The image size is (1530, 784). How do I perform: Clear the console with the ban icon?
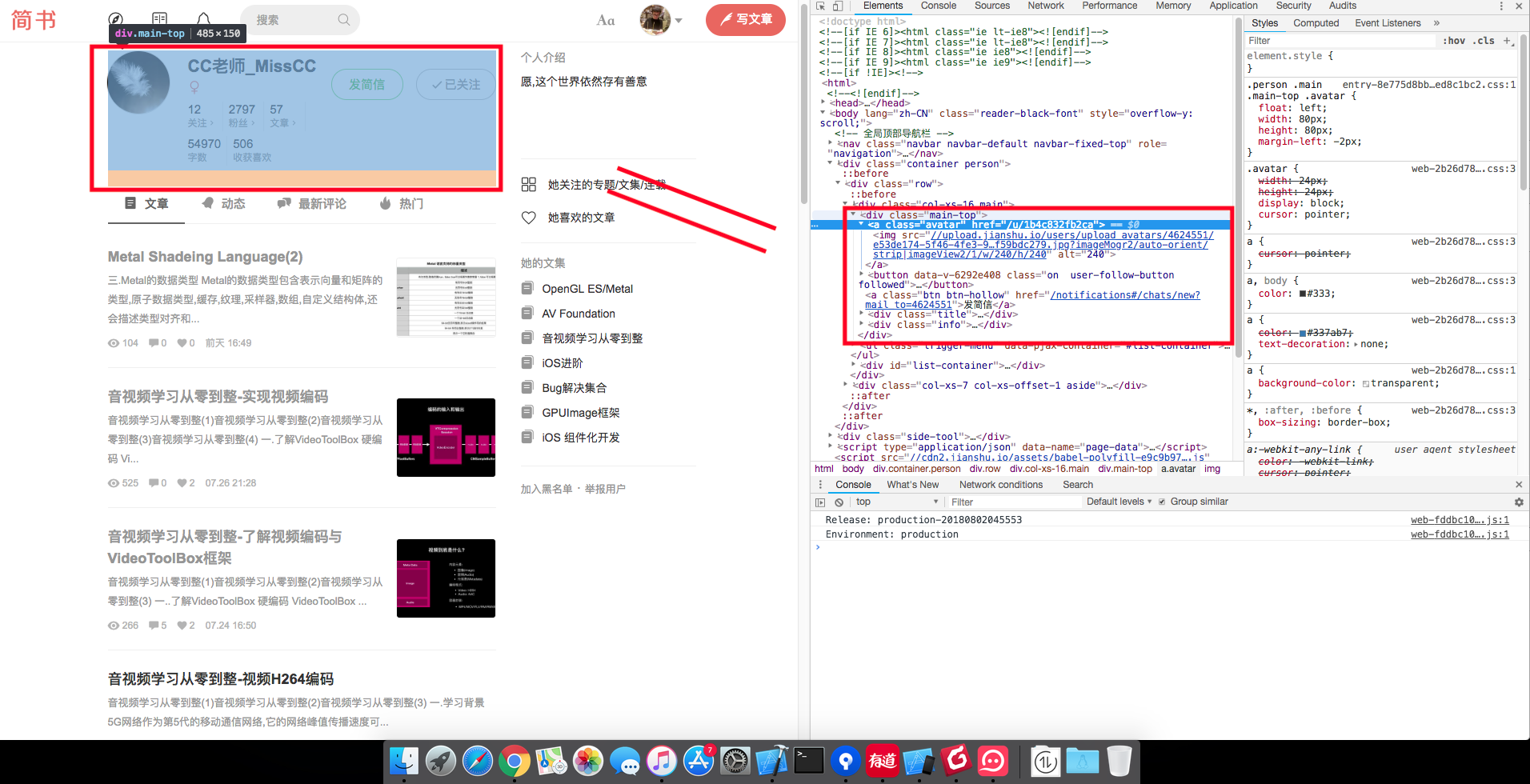(839, 502)
